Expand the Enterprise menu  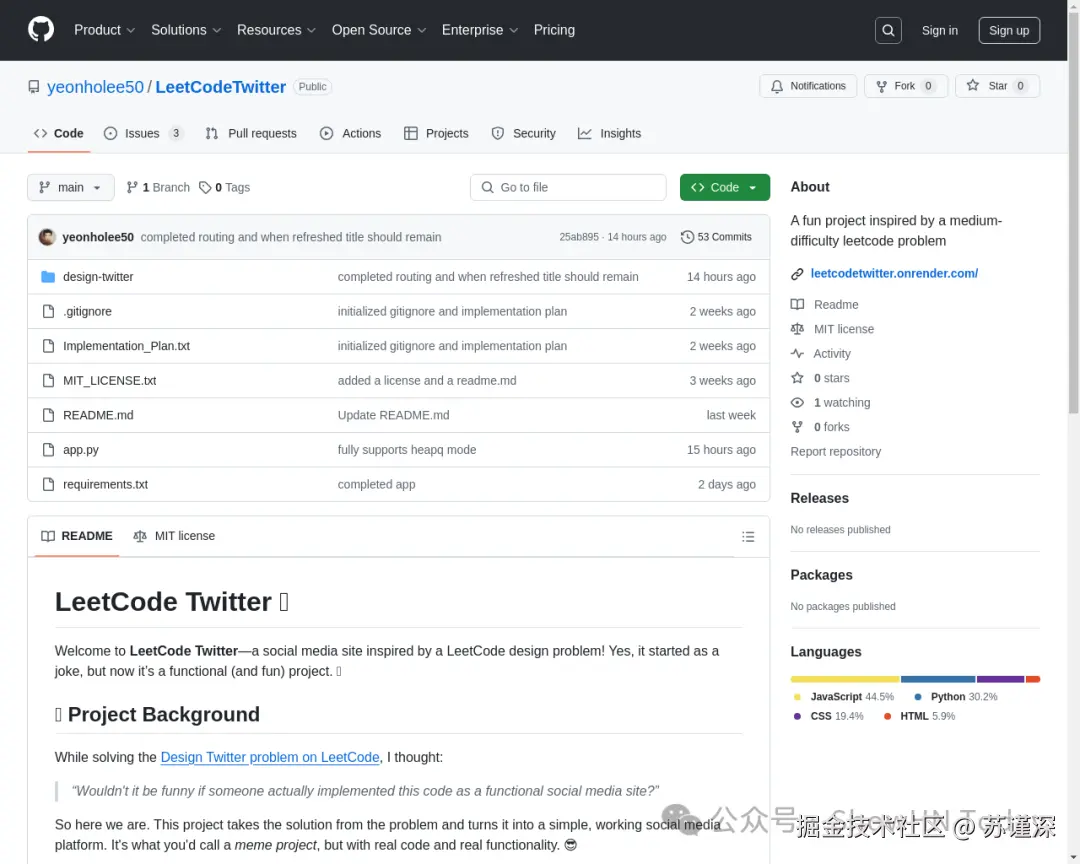point(479,30)
